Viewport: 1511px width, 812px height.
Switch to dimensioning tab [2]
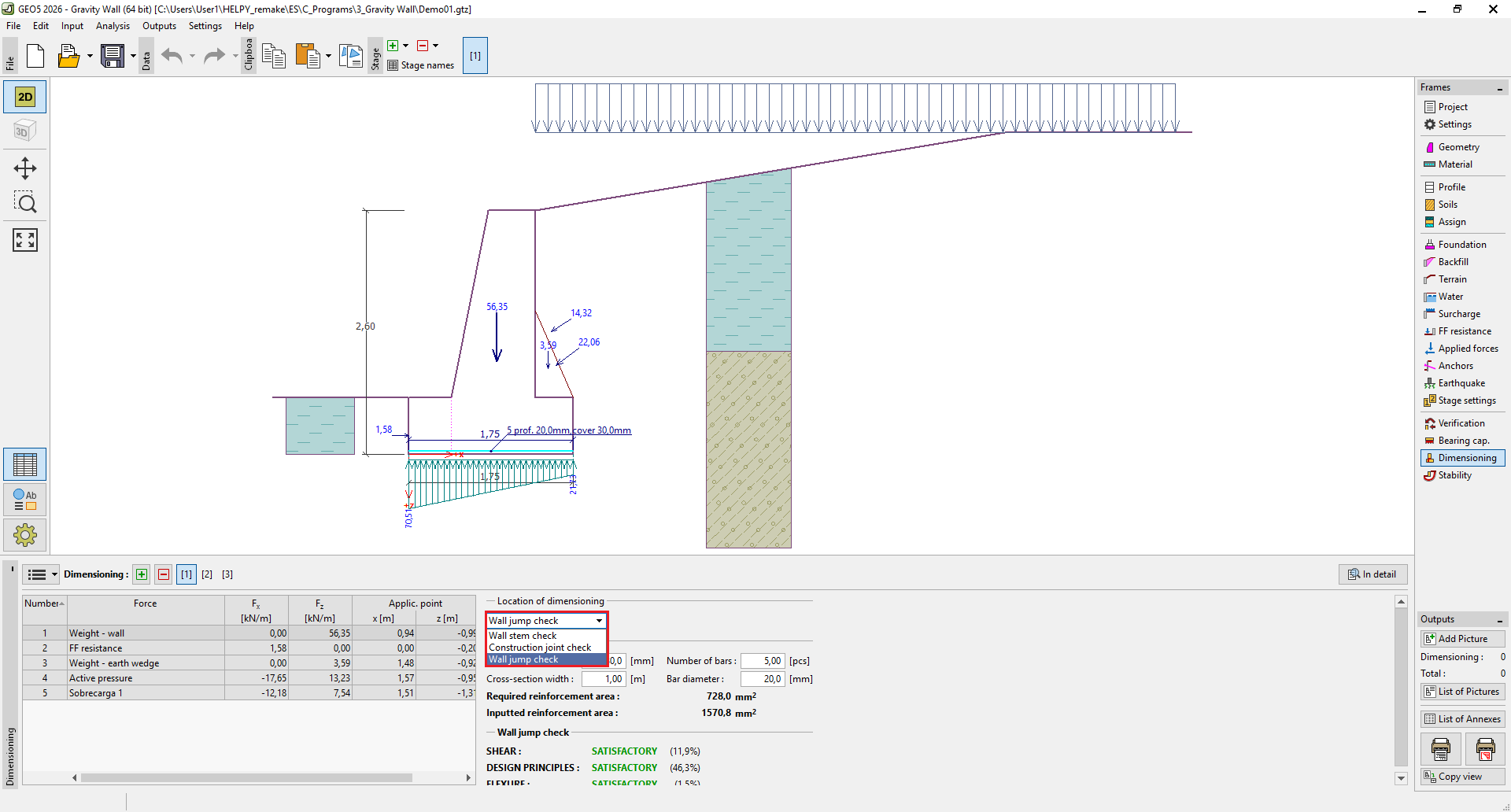click(x=207, y=574)
